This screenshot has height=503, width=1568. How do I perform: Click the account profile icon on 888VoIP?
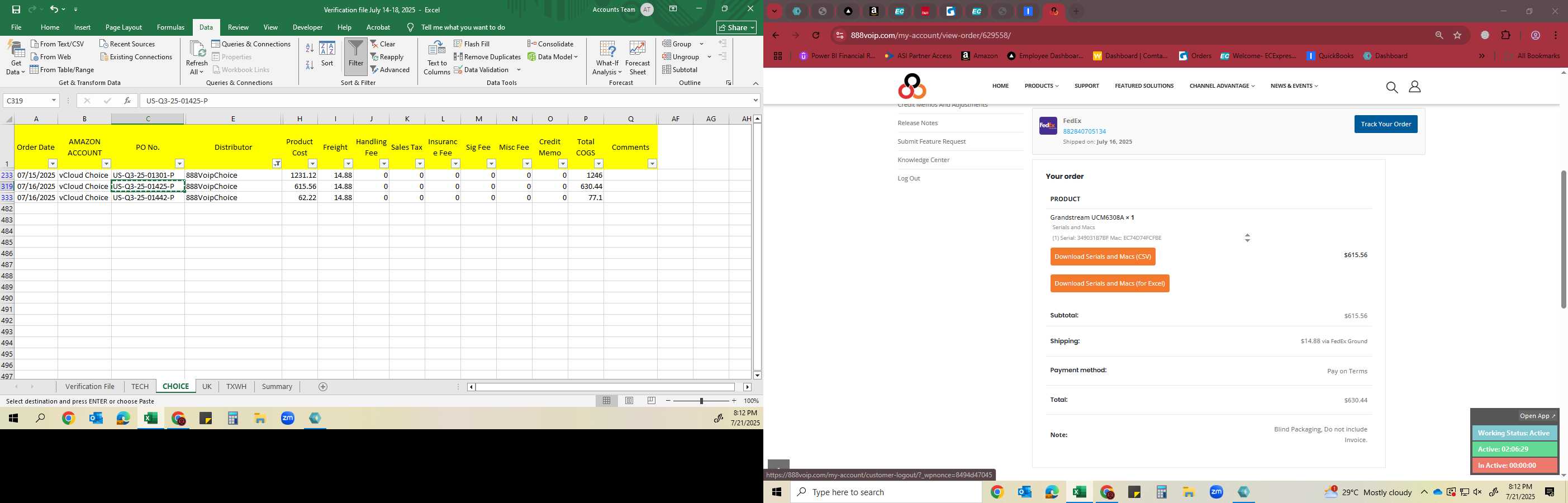point(1415,87)
